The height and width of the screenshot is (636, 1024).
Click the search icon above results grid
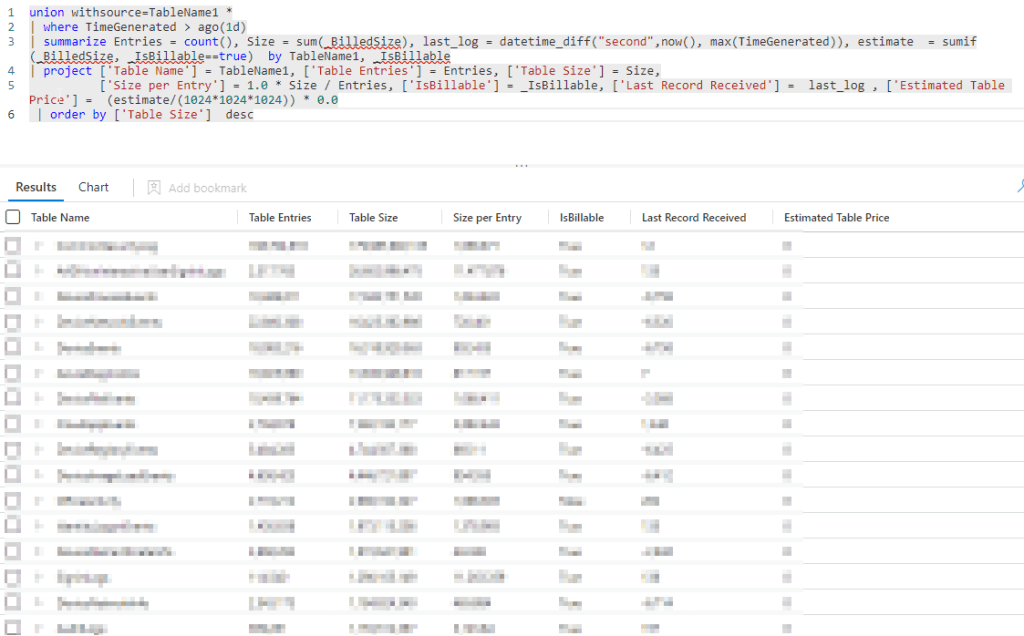[1019, 186]
